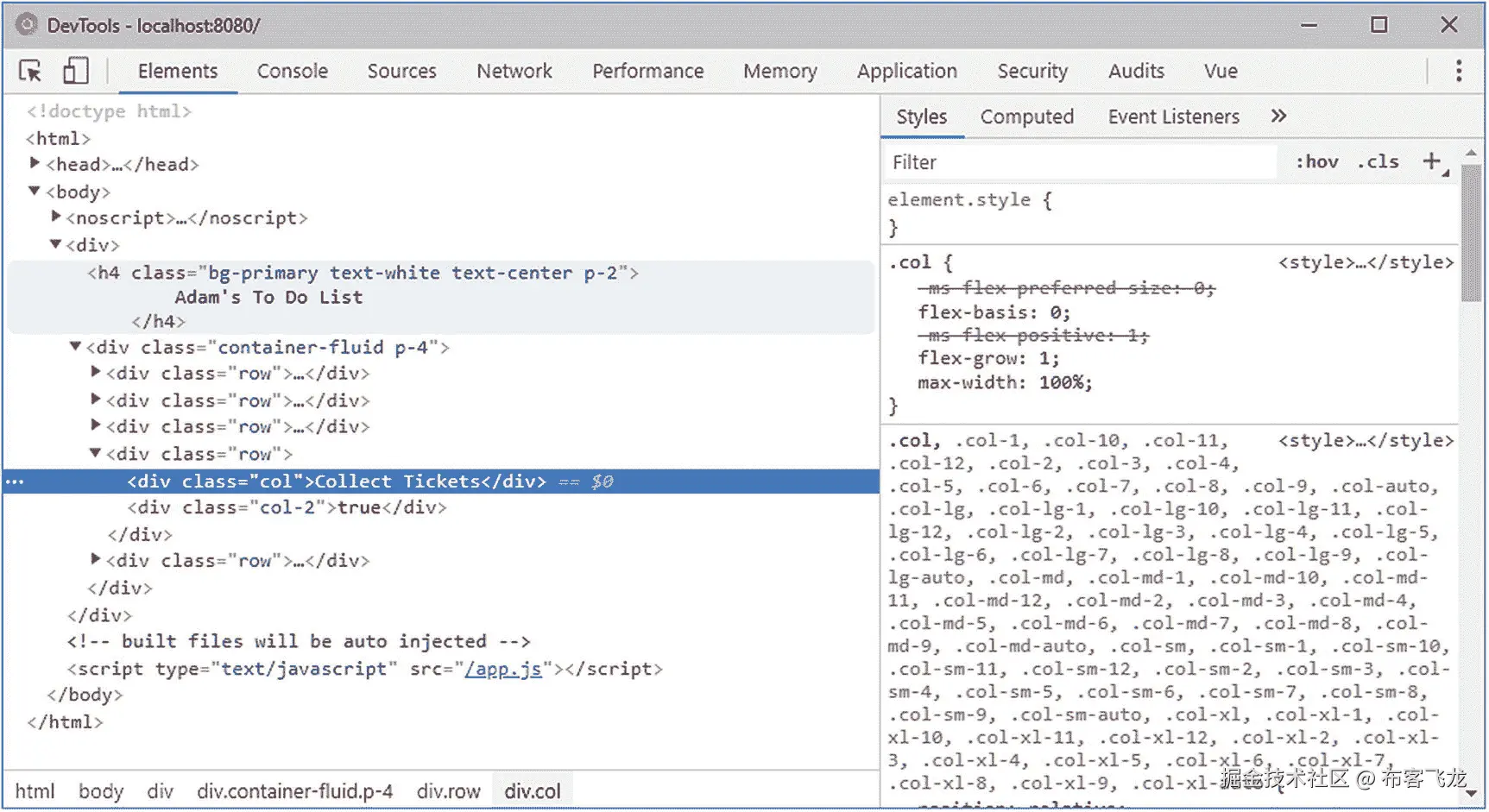The image size is (1489, 812).
Task: Select div.col in the breadcrumb trail
Action: coord(533,790)
